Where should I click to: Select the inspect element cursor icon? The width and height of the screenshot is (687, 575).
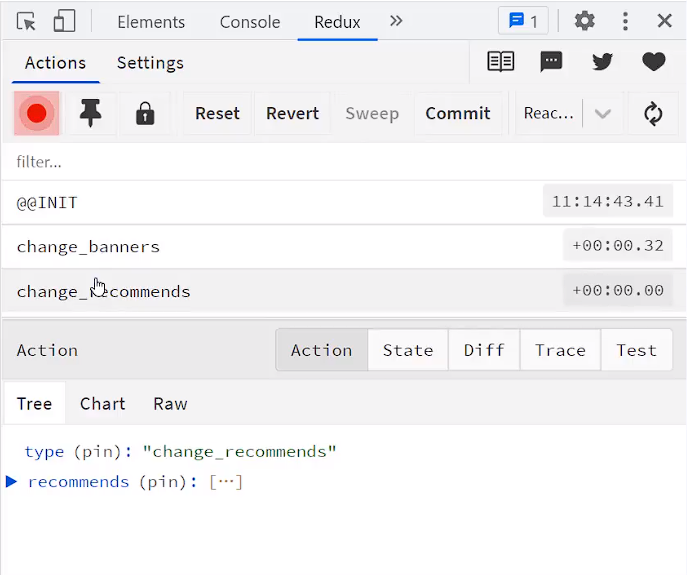[x=26, y=21]
